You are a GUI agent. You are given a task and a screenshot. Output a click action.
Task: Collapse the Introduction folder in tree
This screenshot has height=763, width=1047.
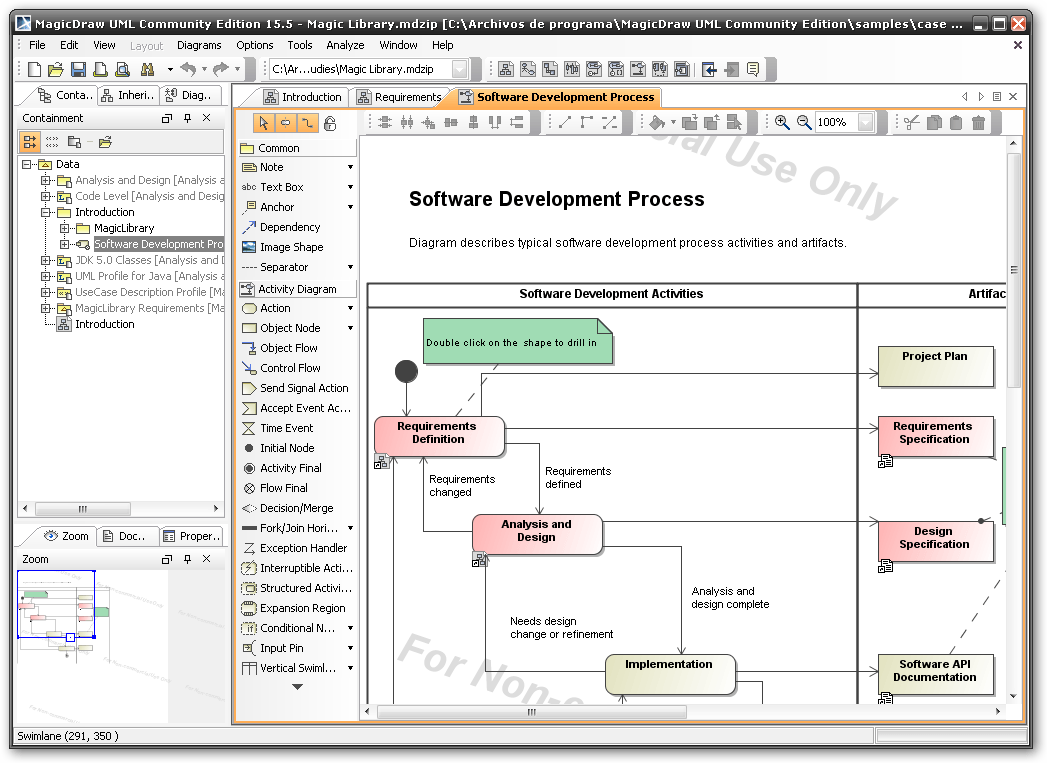pos(46,212)
